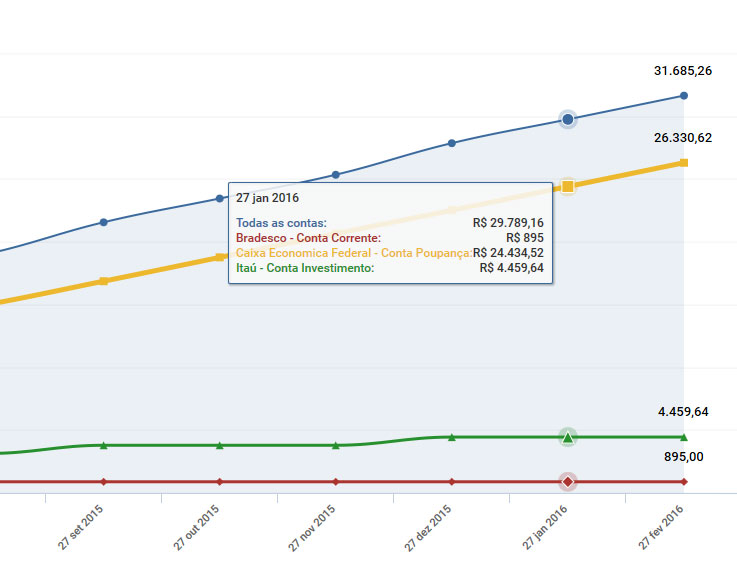Click red diamond marker at 27 fev 2016

point(684,482)
